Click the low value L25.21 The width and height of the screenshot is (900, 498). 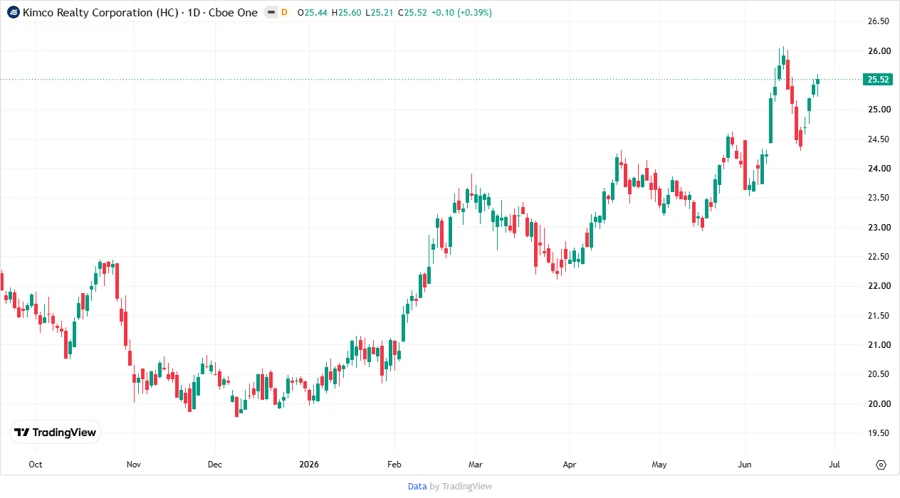click(x=379, y=12)
